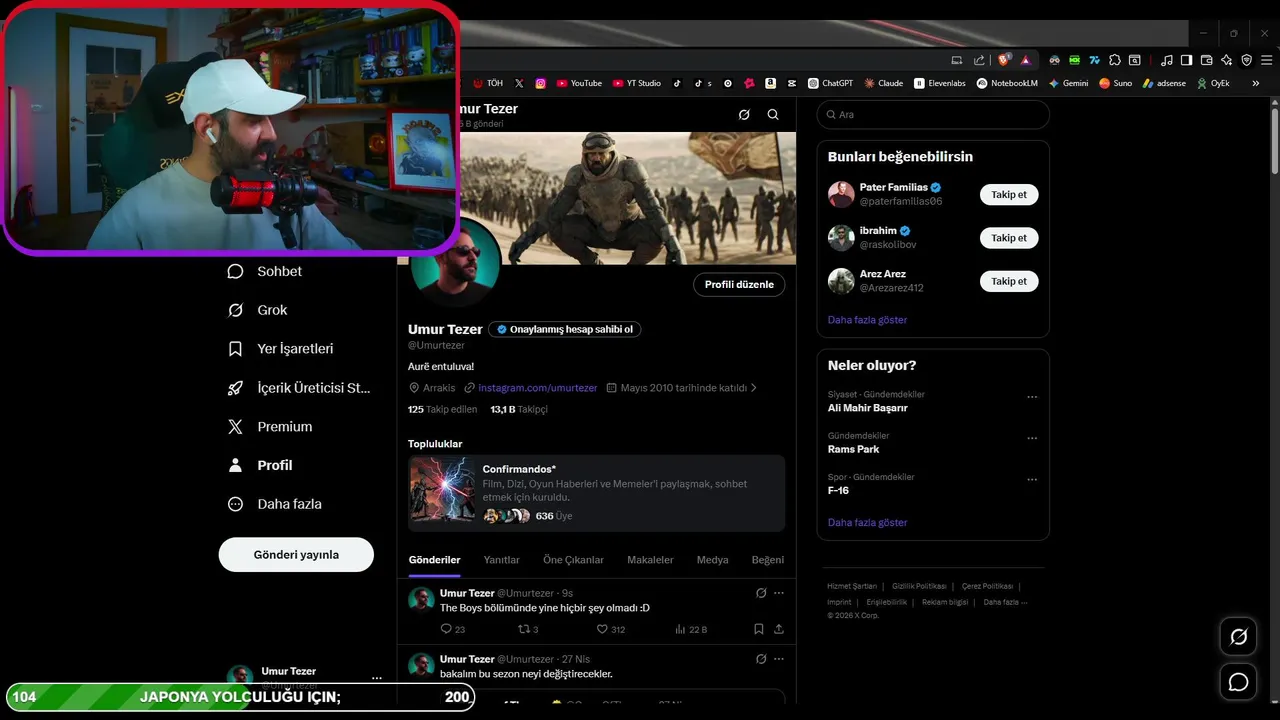Grok icon on The Boys post
This screenshot has width=1280, height=720.
click(761, 593)
